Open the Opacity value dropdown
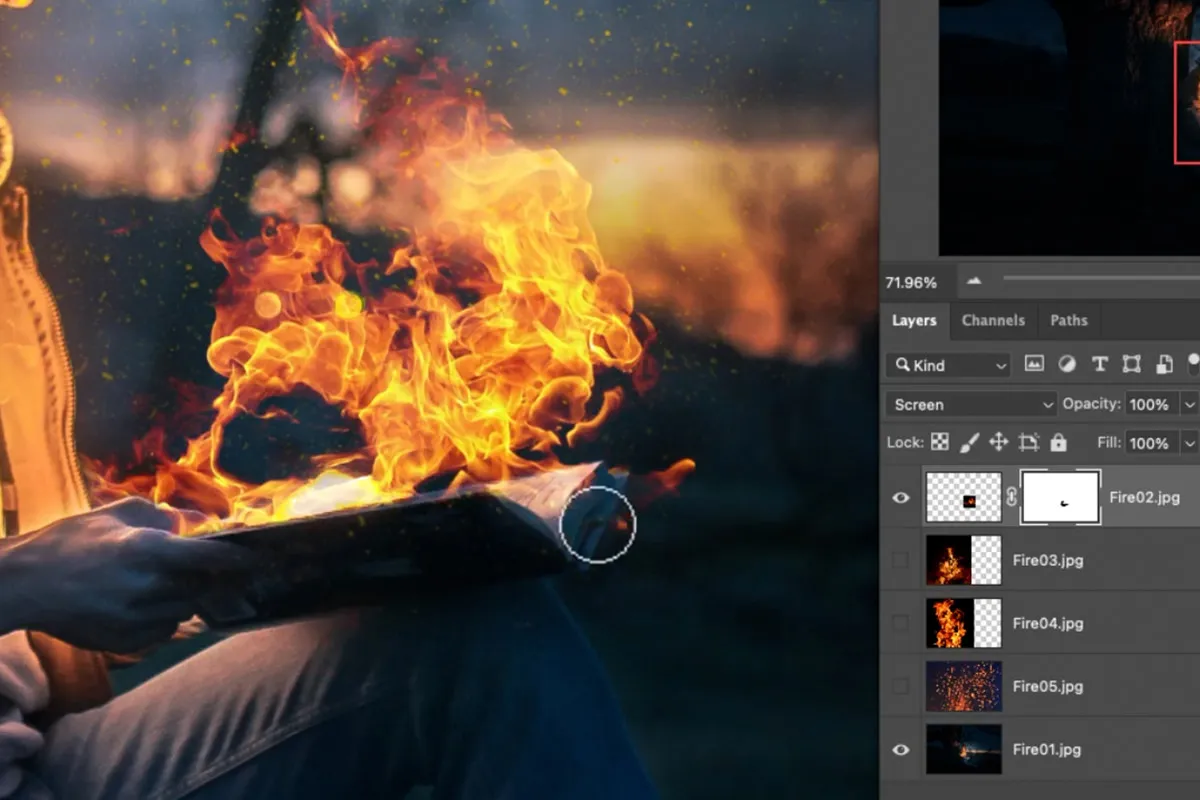This screenshot has width=1200, height=800. click(1189, 404)
